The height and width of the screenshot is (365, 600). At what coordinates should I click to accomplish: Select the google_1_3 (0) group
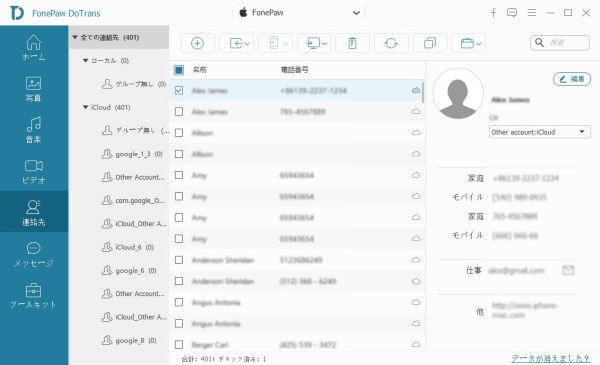tap(132, 154)
